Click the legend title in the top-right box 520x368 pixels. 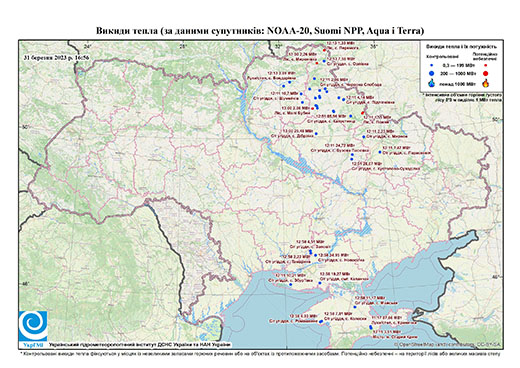click(462, 47)
